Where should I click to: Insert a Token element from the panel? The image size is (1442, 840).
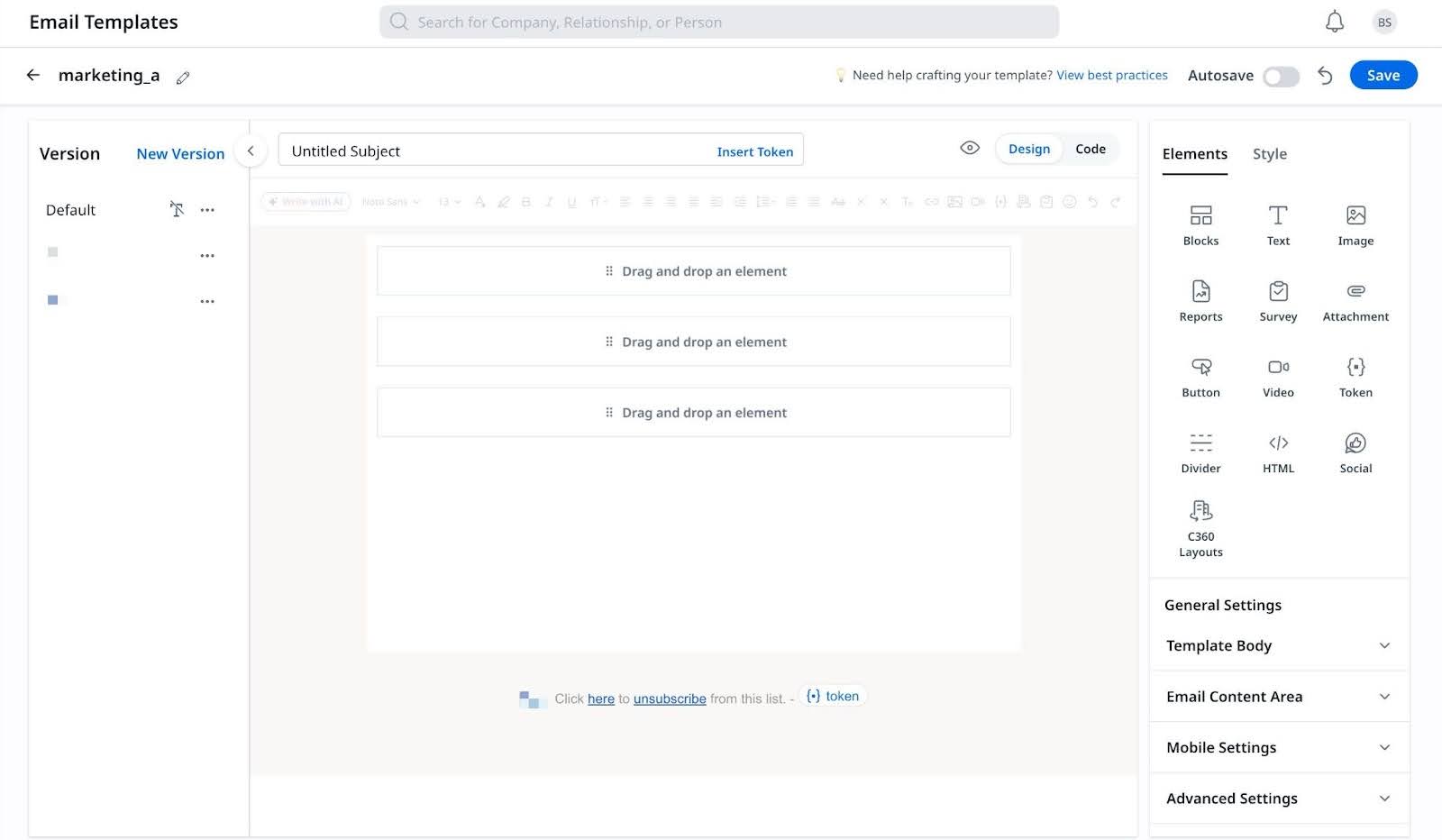pos(1355,376)
